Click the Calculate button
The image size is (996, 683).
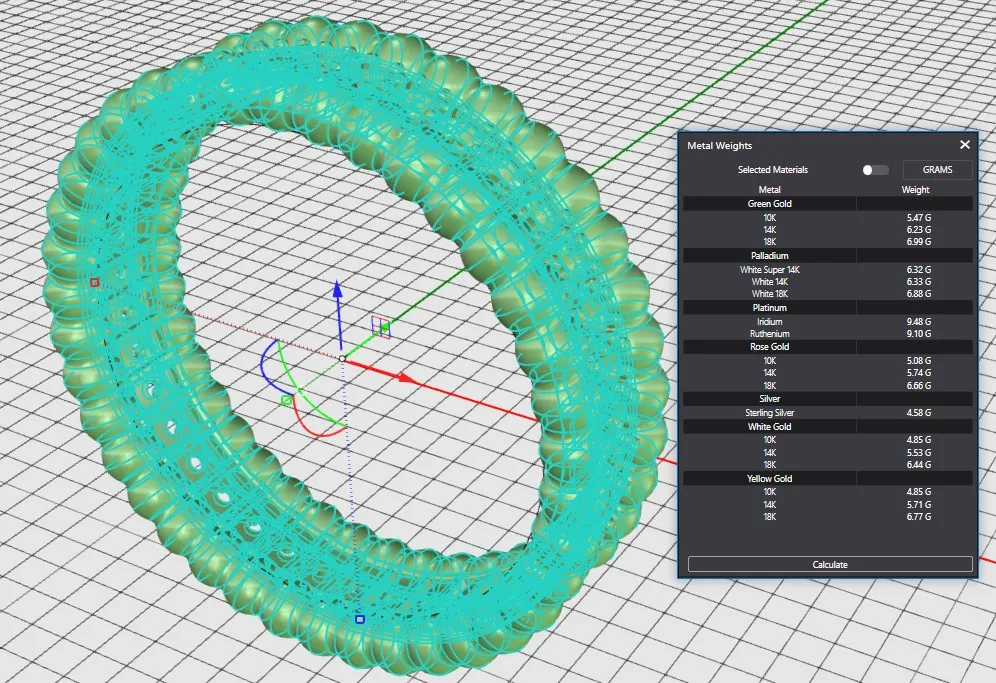point(829,564)
